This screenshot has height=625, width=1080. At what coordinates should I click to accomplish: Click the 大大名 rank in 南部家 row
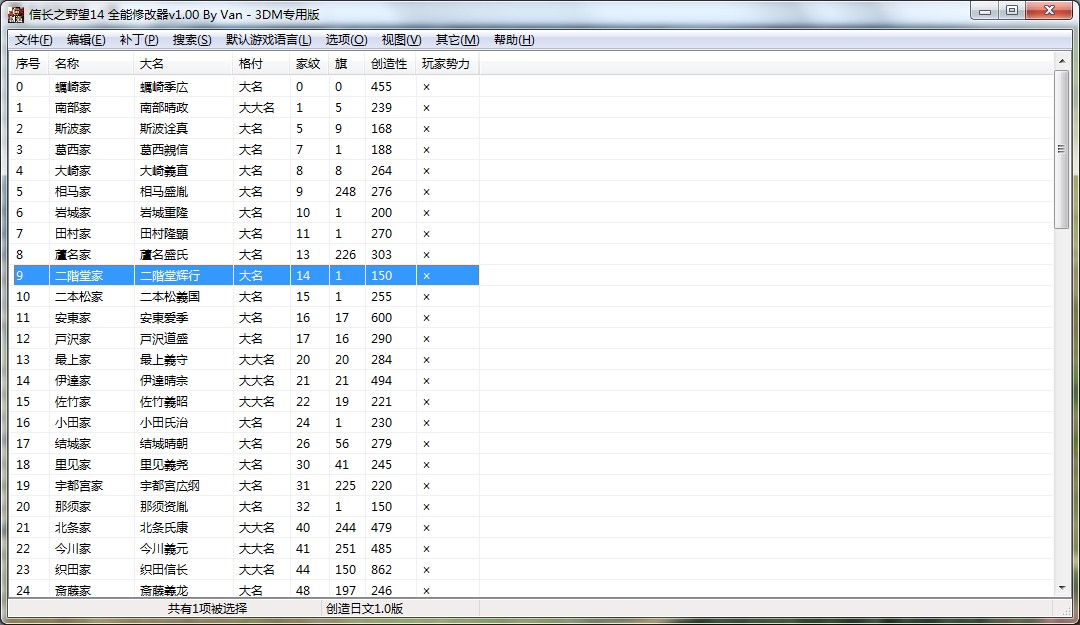click(x=256, y=107)
